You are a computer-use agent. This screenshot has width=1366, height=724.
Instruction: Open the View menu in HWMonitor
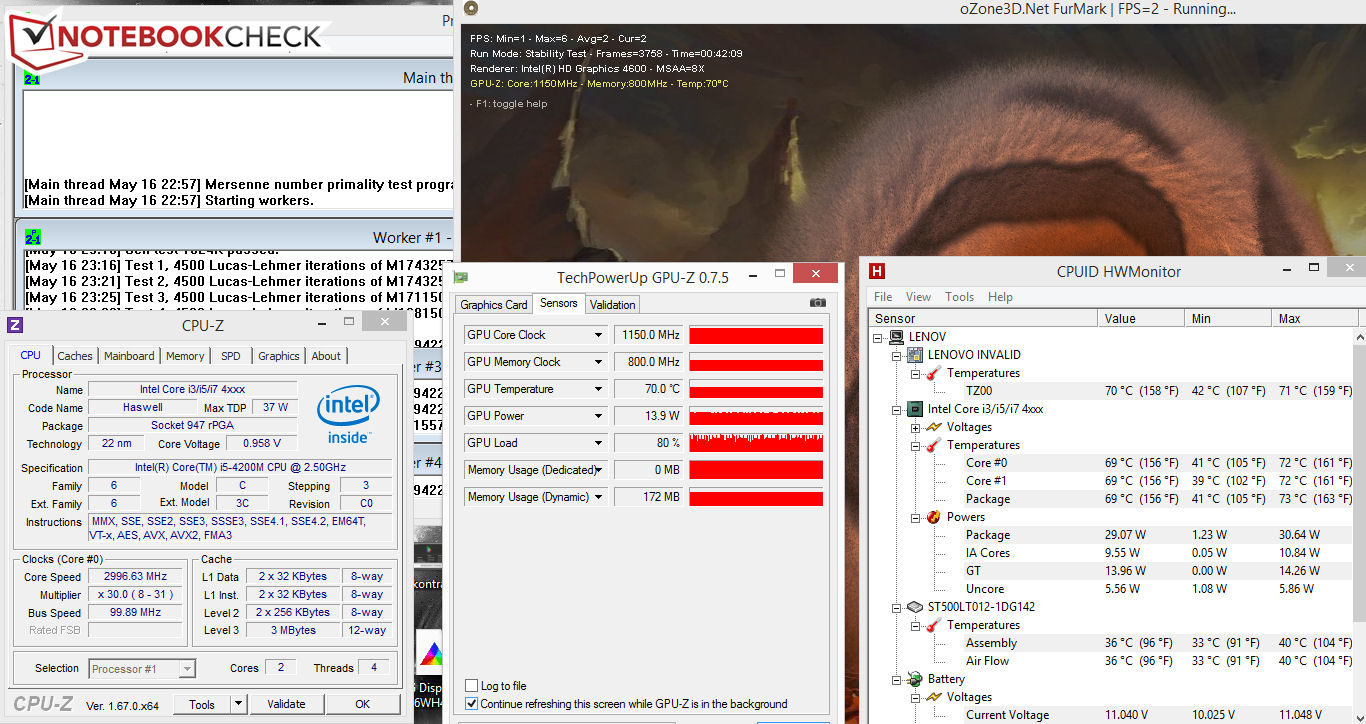coord(918,297)
